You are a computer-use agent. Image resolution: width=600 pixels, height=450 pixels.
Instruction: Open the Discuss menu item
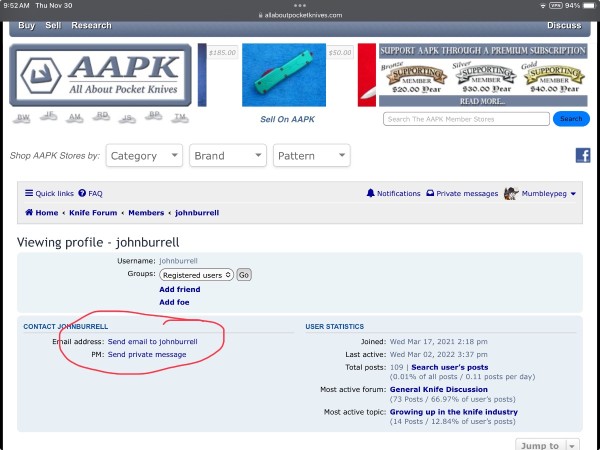[x=564, y=25]
